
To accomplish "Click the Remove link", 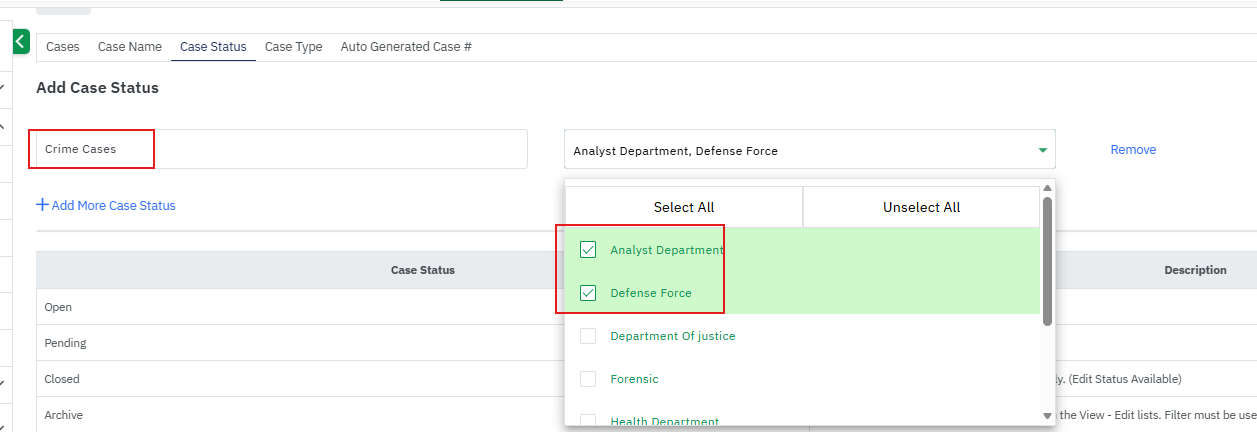I will (x=1133, y=150).
